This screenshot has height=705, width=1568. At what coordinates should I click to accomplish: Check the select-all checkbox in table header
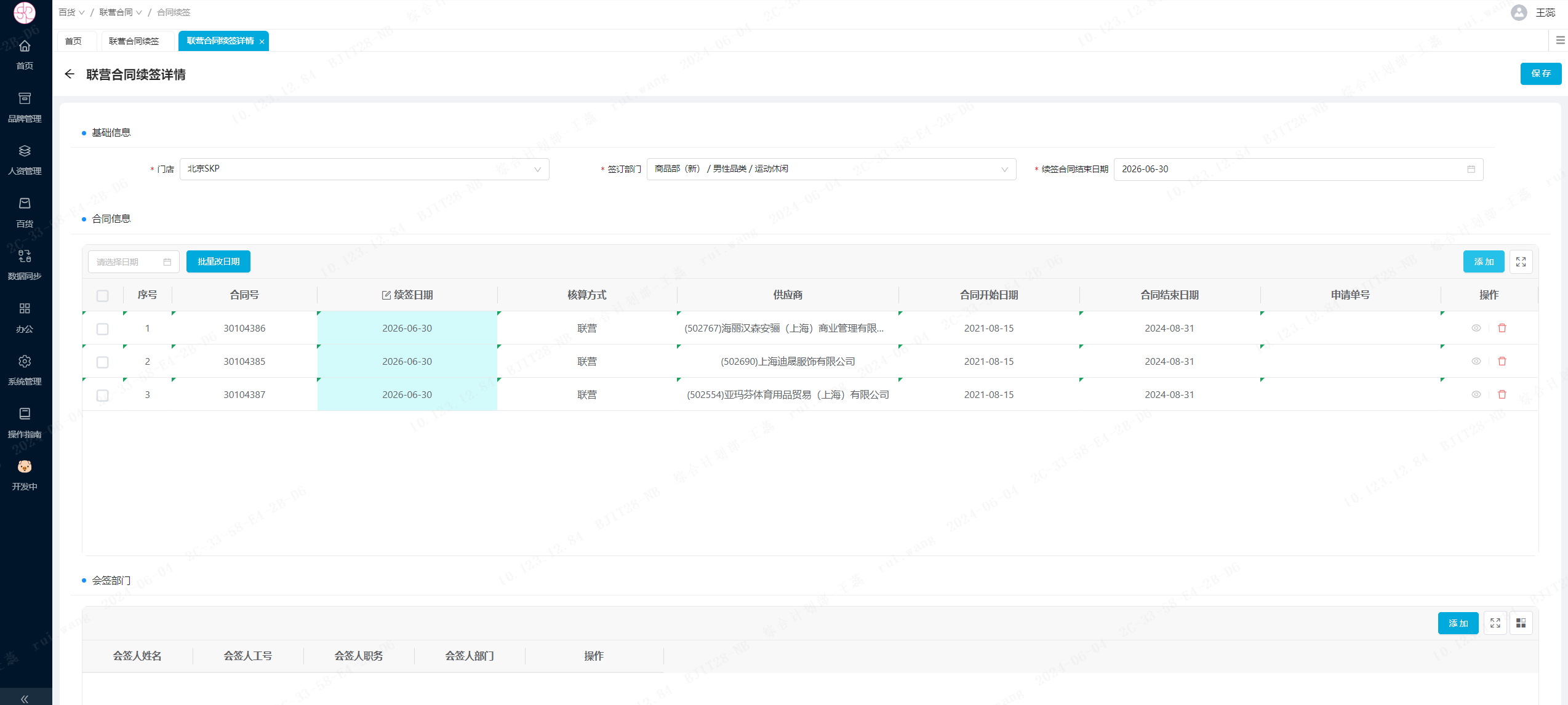click(103, 296)
